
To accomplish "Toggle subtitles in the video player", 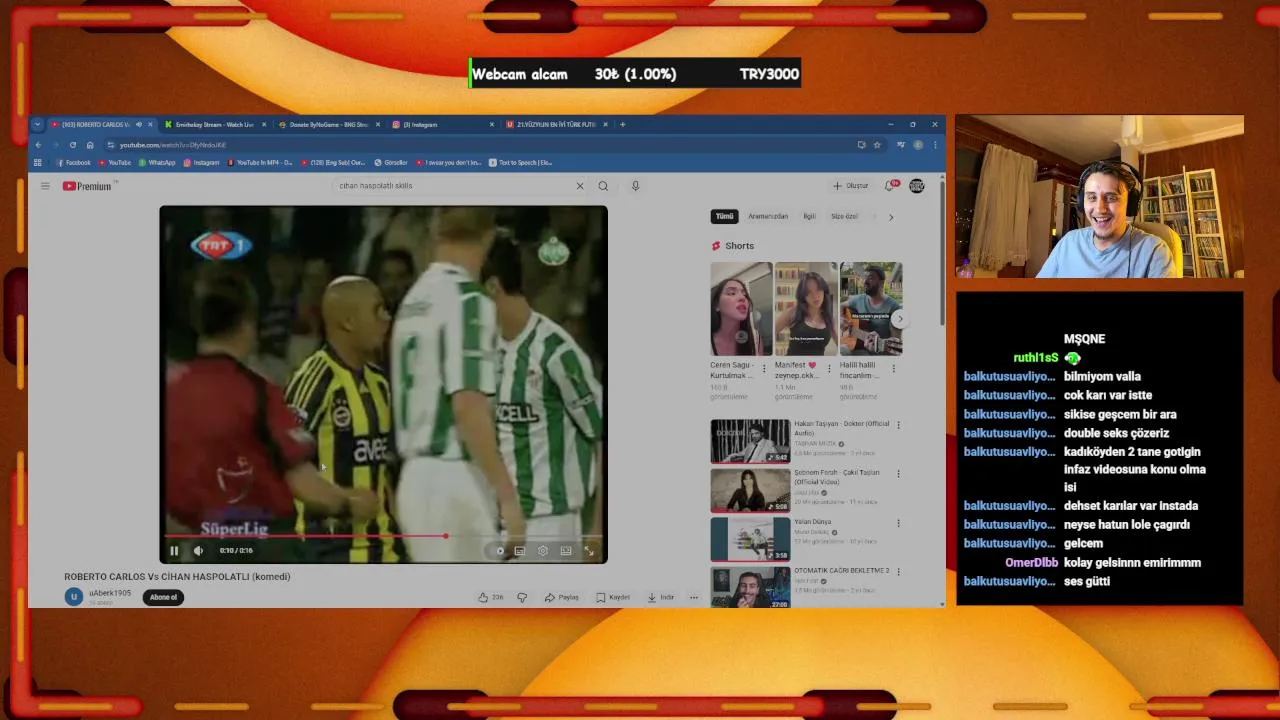I will pyautogui.click(x=520, y=551).
